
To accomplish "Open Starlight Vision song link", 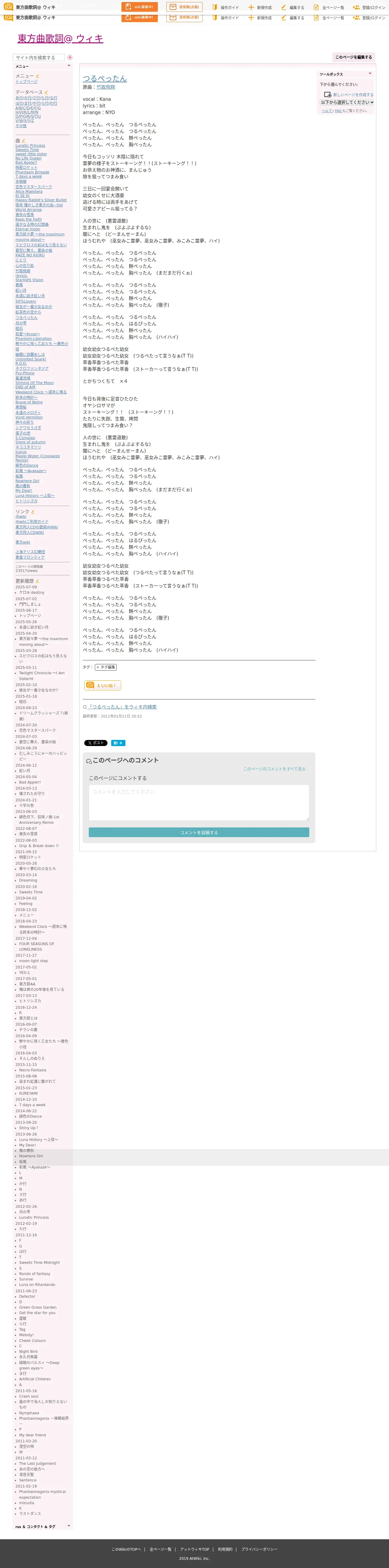I will (29, 280).
